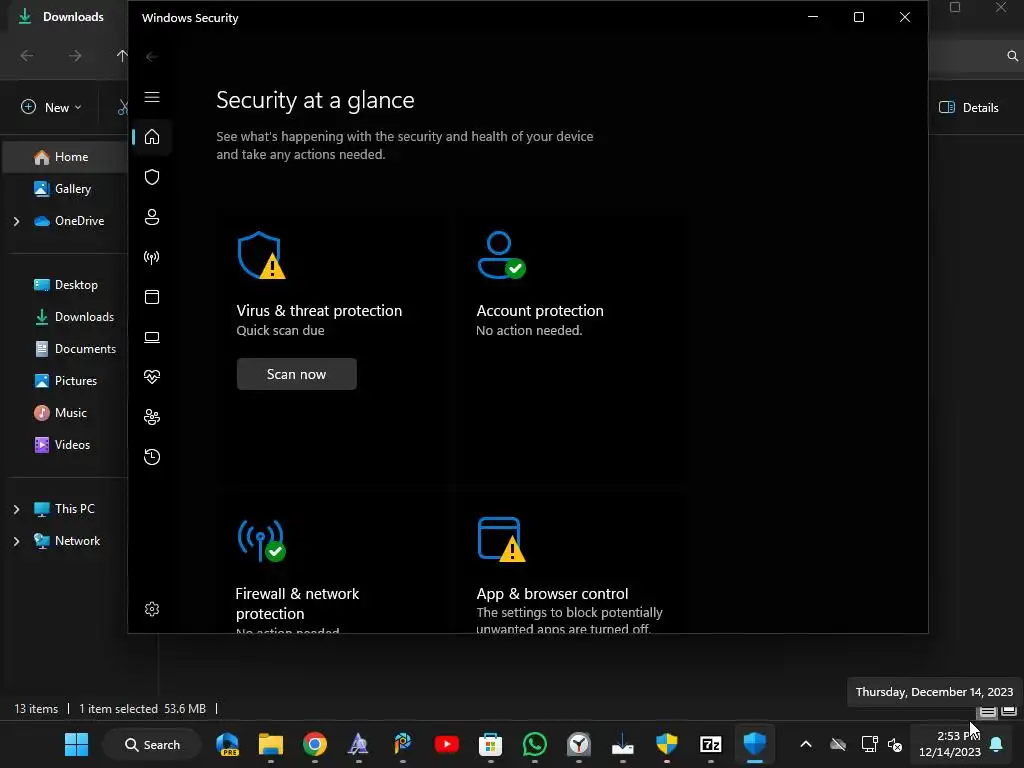
Task: Open Windows Security settings gear icon
Action: pos(152,609)
